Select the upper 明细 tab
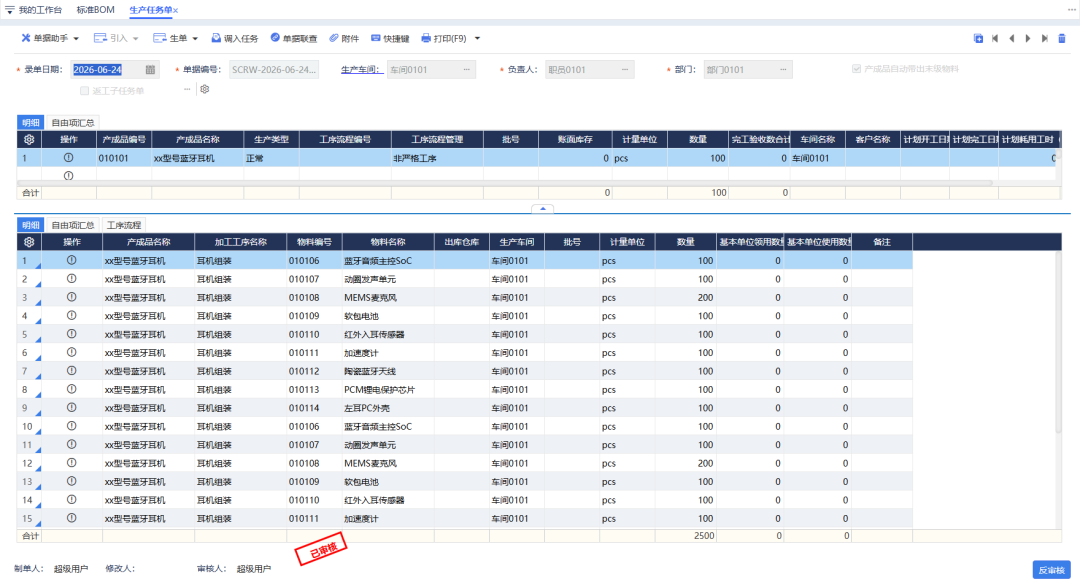Viewport: 1080px width, 585px height. [30, 123]
